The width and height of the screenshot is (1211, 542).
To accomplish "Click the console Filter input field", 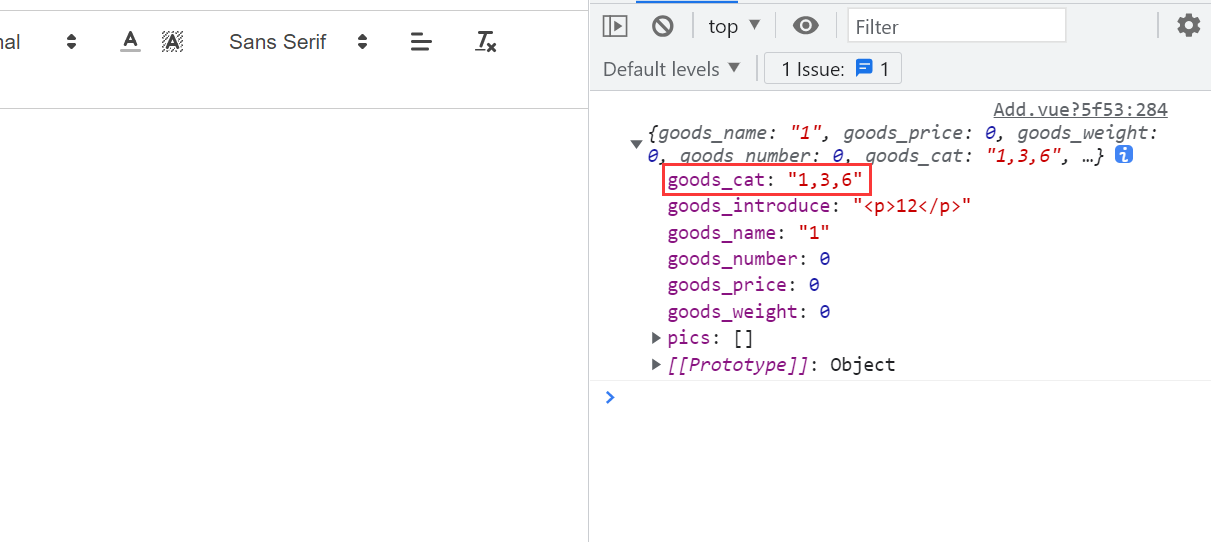I will 956,26.
